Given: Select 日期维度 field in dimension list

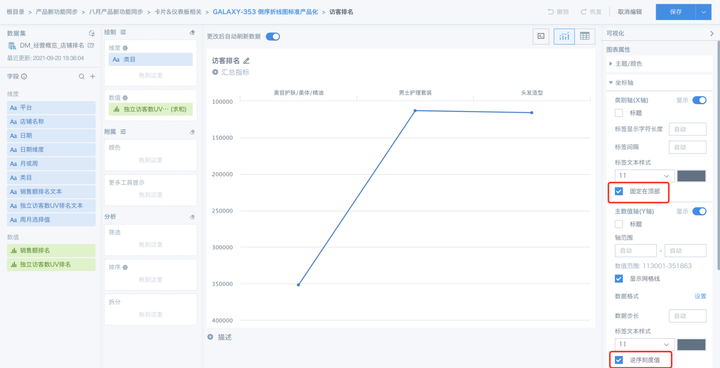Looking at the screenshot, I should tap(51, 150).
